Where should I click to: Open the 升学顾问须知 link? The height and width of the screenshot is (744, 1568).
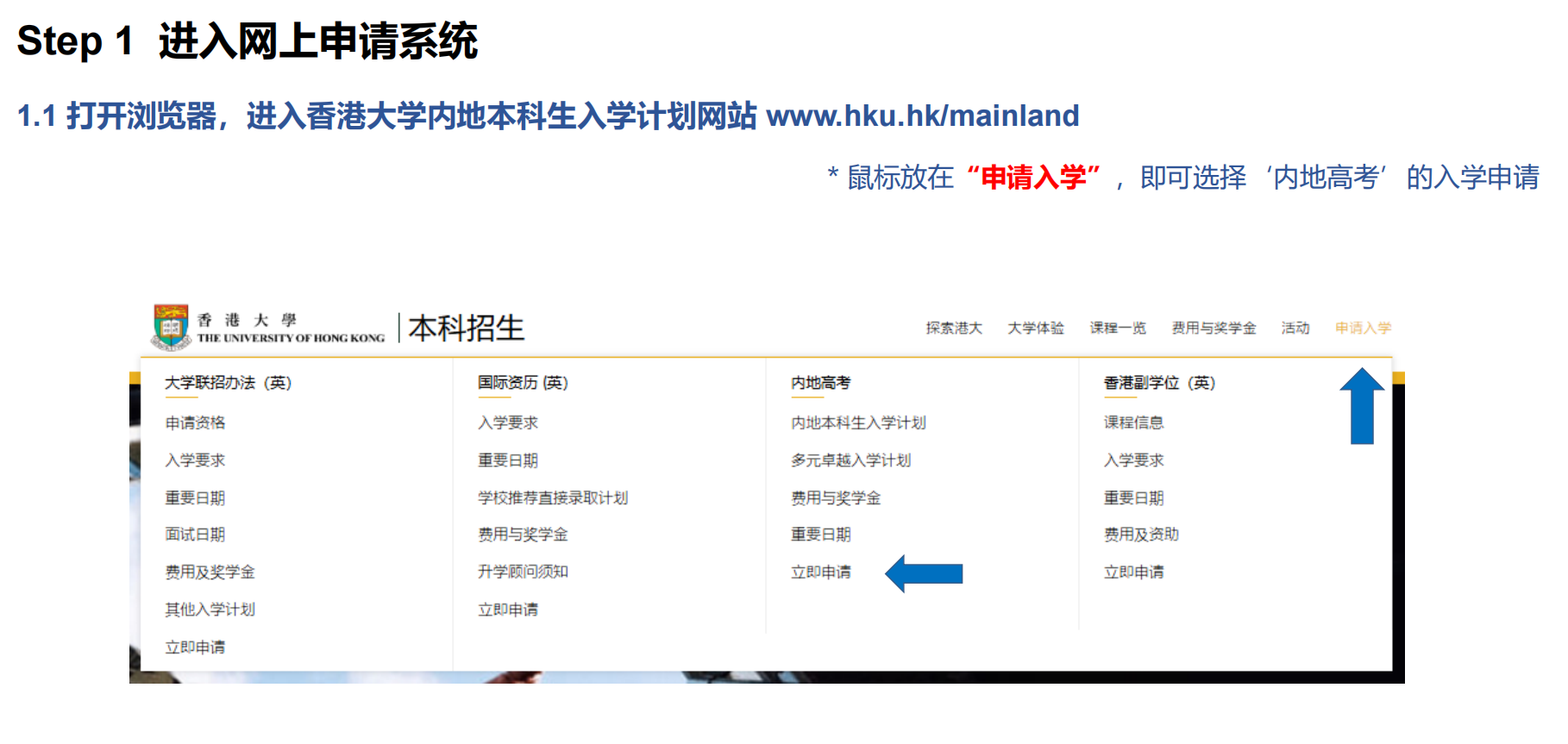[523, 572]
